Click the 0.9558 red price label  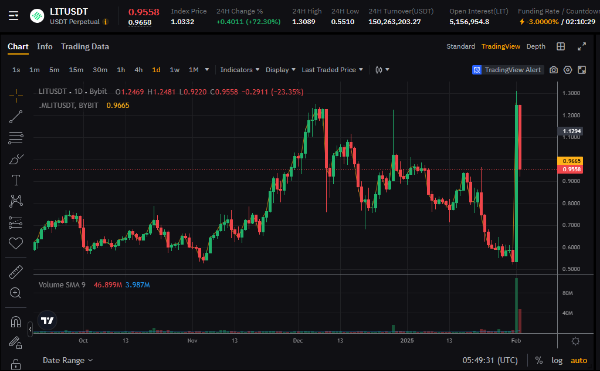570,169
